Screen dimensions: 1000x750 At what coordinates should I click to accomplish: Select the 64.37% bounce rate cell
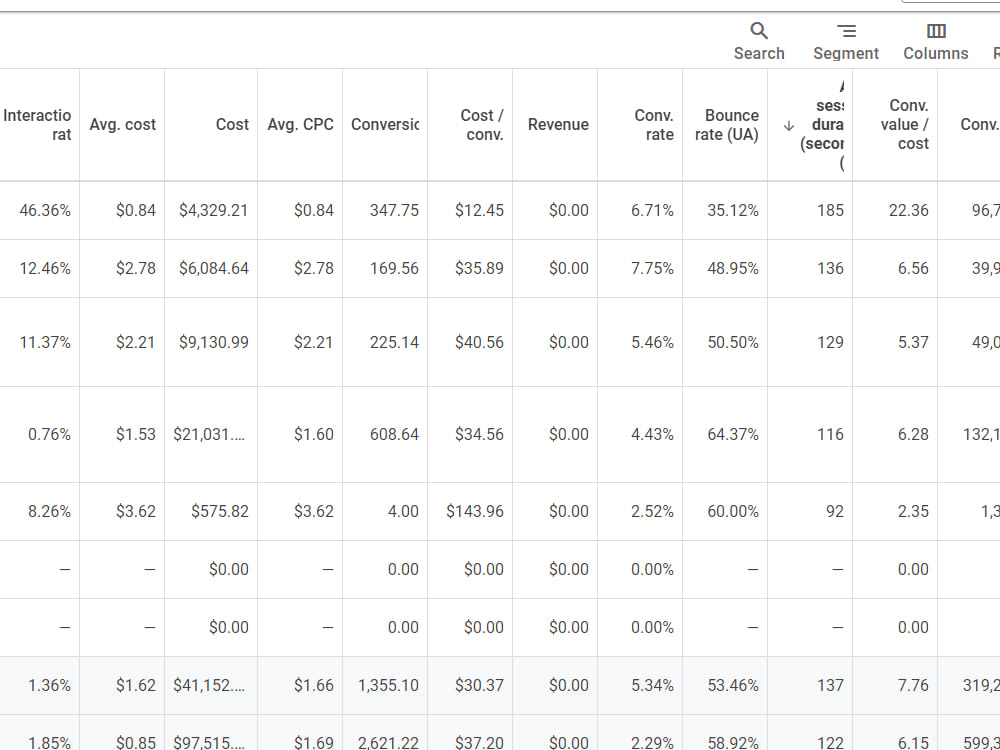(733, 434)
